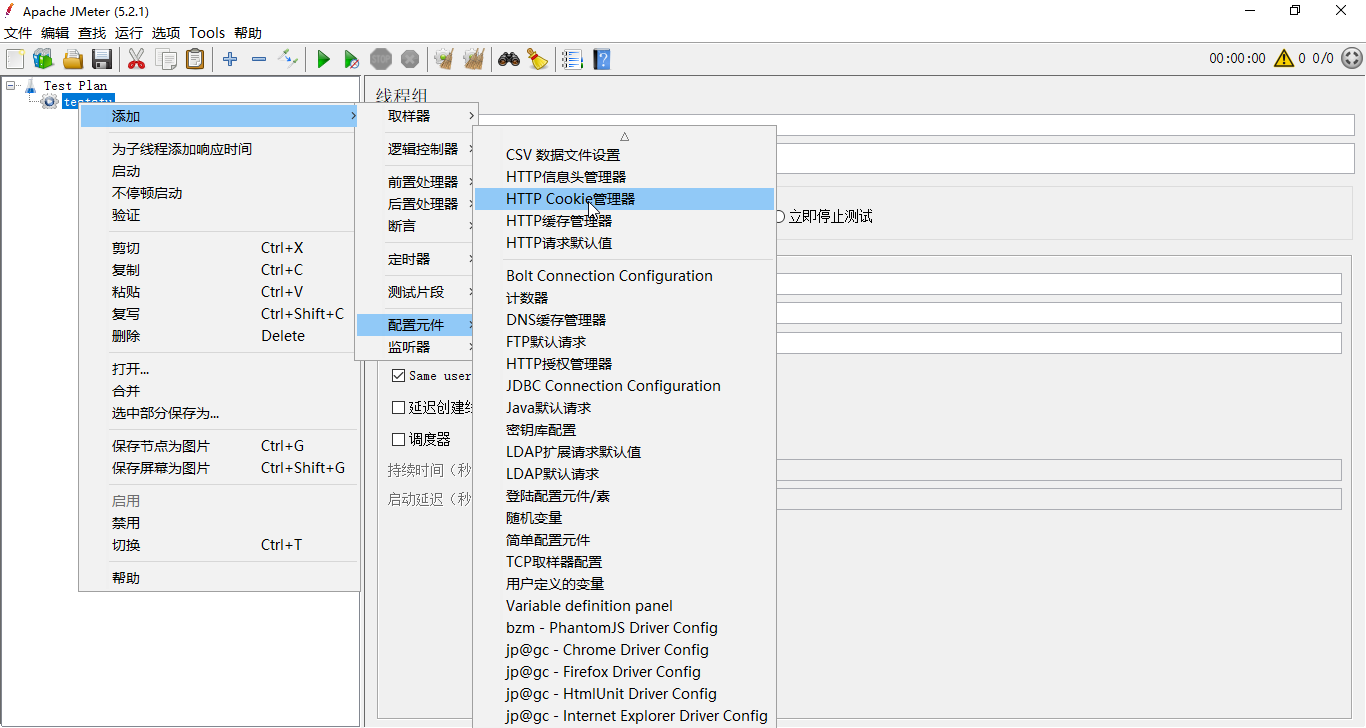Expand the 定时器 submenu
This screenshot has width=1366, height=728.
click(x=417, y=259)
